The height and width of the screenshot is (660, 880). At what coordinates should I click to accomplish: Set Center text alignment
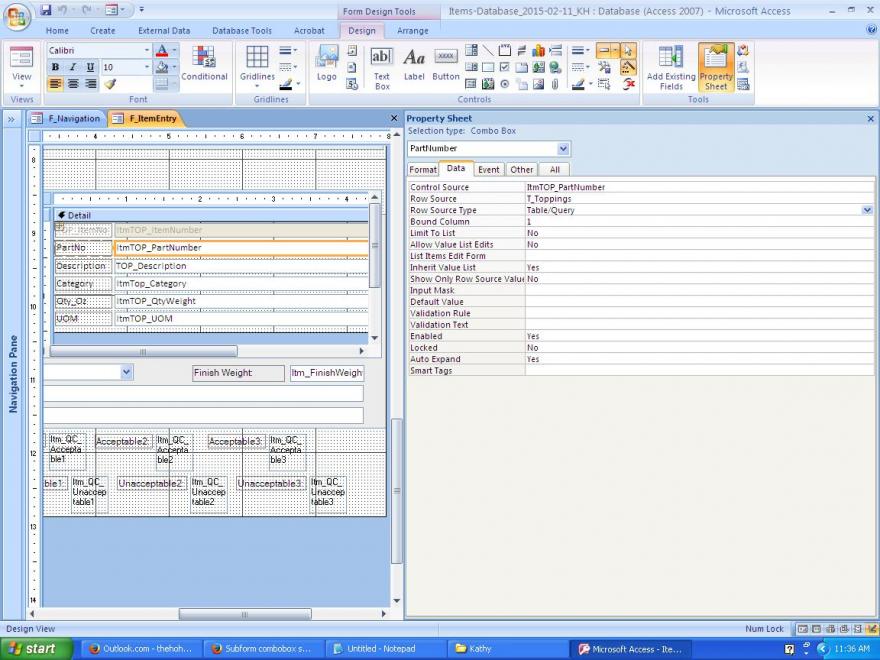(72, 84)
